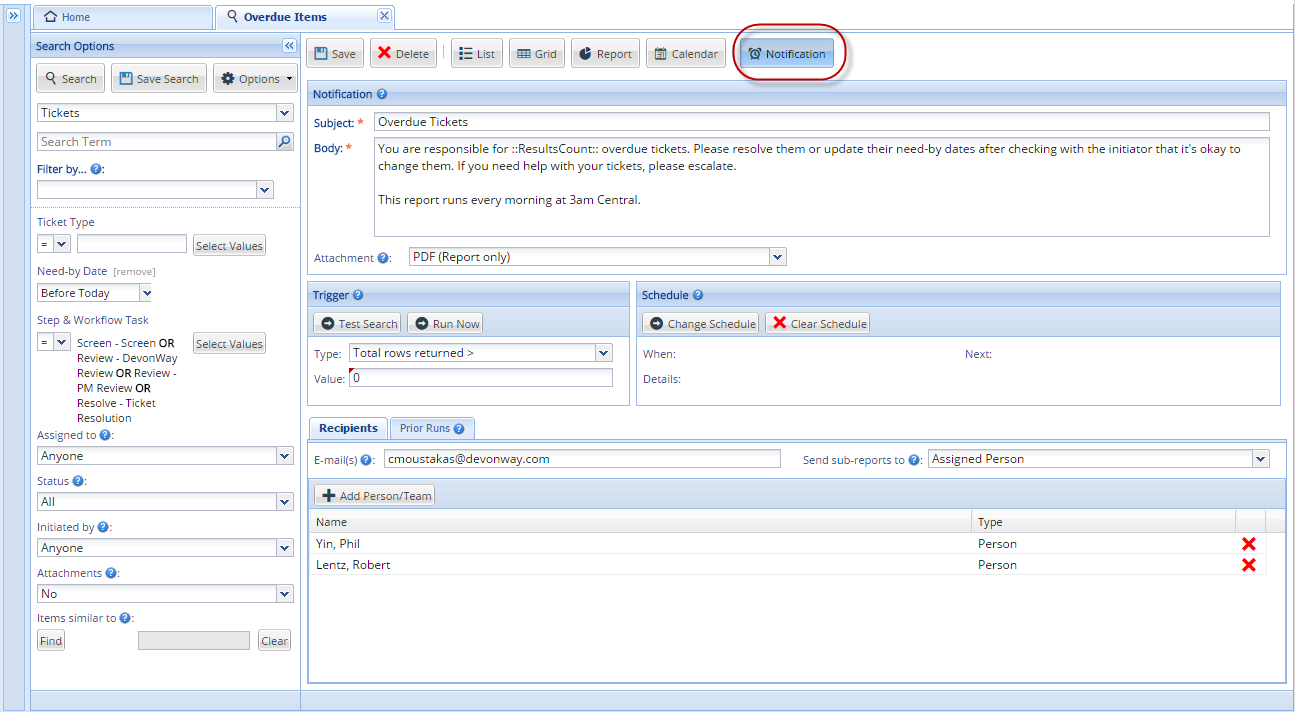Click the Search Term input field

point(156,142)
